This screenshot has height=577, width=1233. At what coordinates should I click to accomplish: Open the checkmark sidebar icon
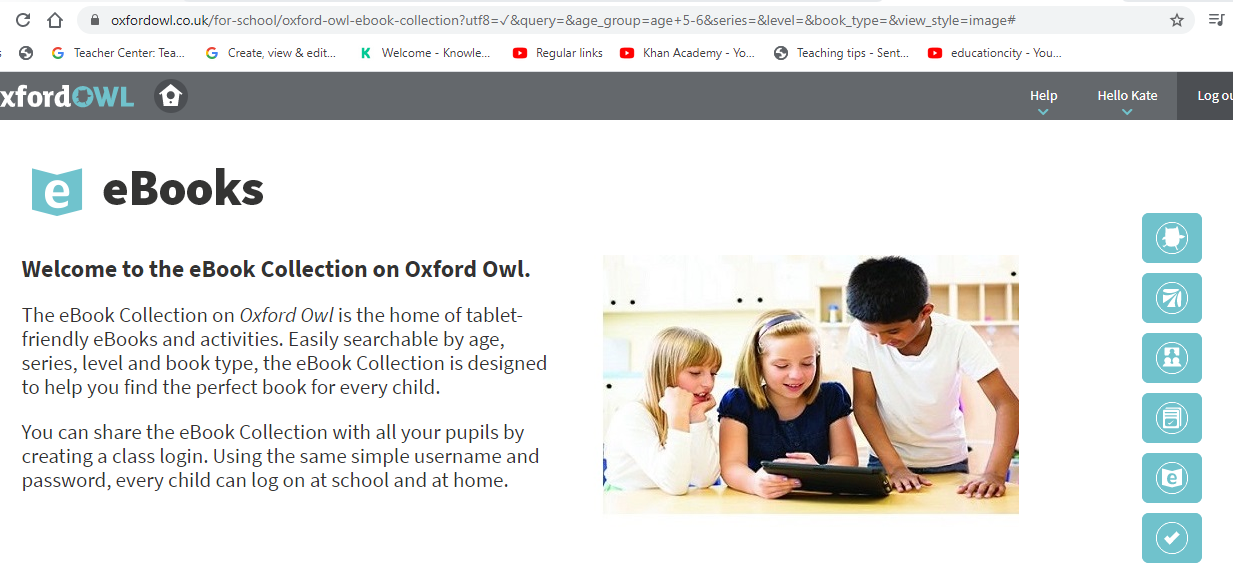1172,538
